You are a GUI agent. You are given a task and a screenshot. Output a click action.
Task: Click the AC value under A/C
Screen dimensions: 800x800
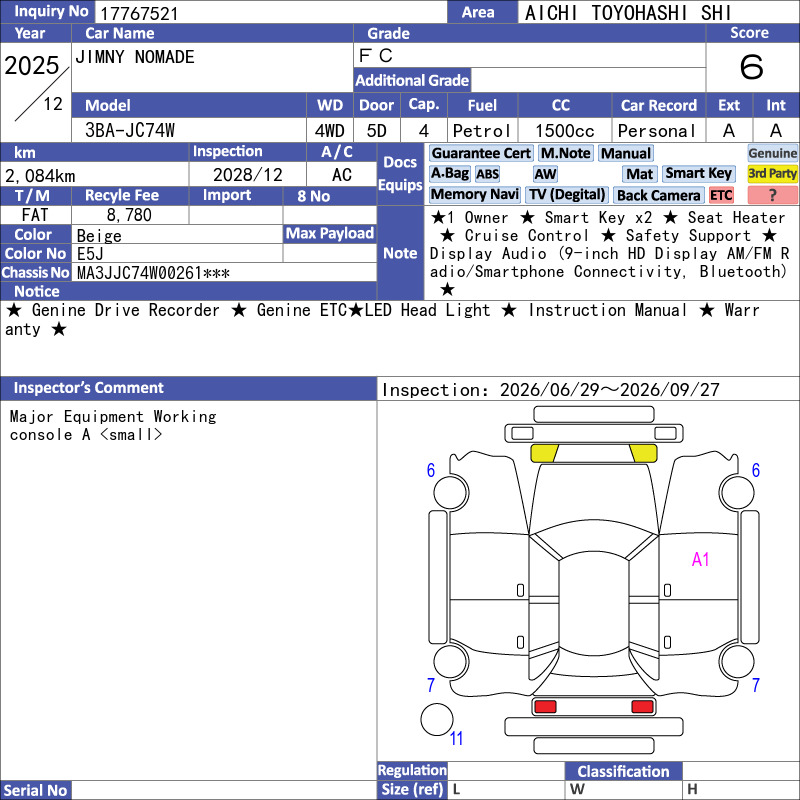(x=342, y=175)
